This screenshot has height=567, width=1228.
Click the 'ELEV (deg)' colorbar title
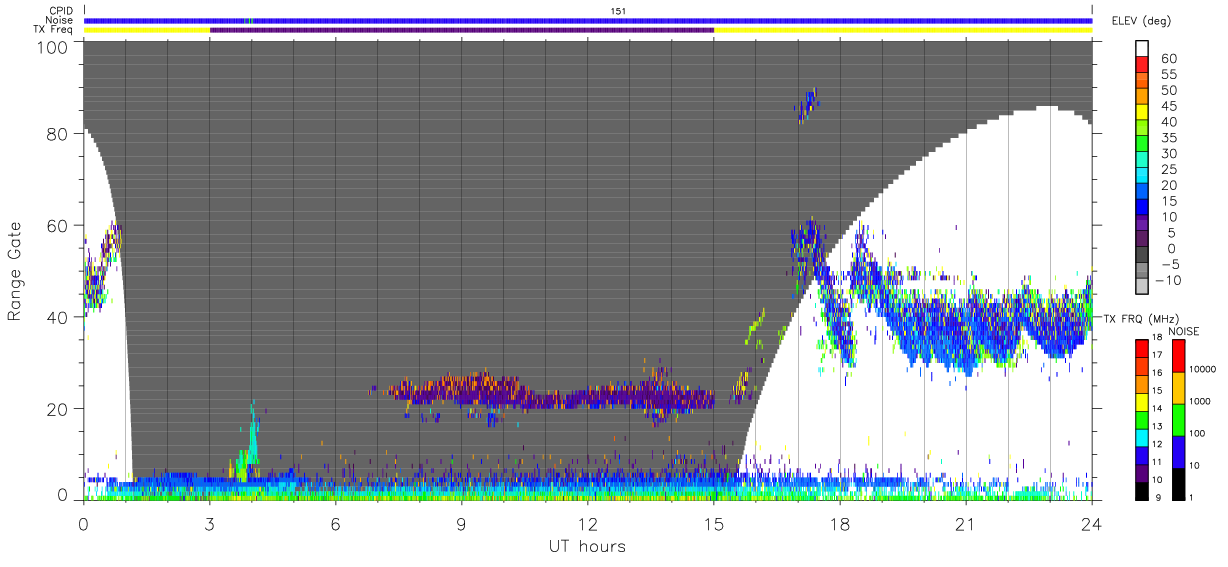tap(1142, 21)
